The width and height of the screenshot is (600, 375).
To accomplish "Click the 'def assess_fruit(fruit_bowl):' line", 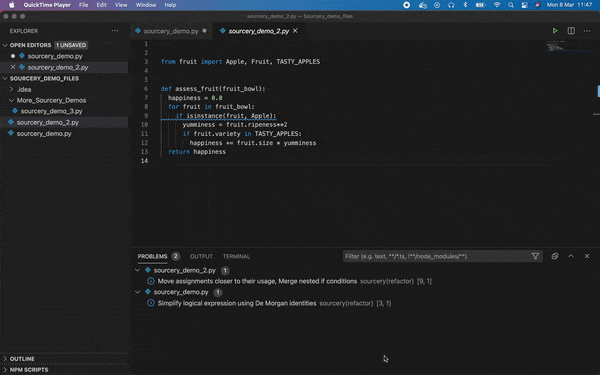I will click(x=213, y=88).
